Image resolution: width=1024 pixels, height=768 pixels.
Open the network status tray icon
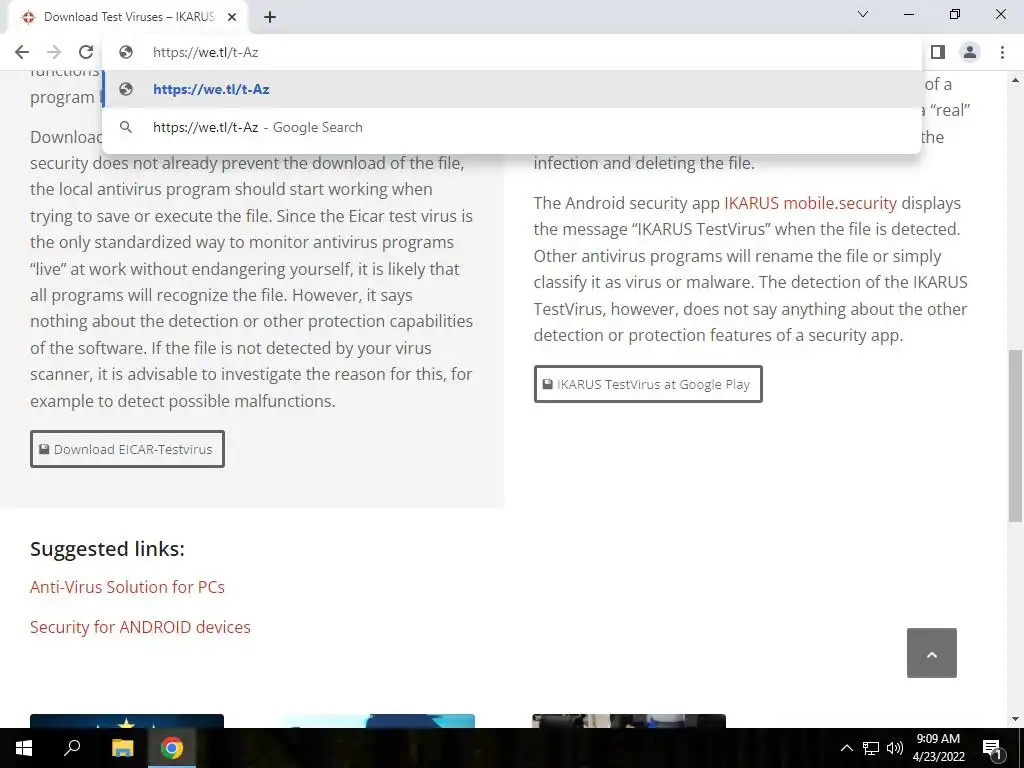pyautogui.click(x=871, y=748)
